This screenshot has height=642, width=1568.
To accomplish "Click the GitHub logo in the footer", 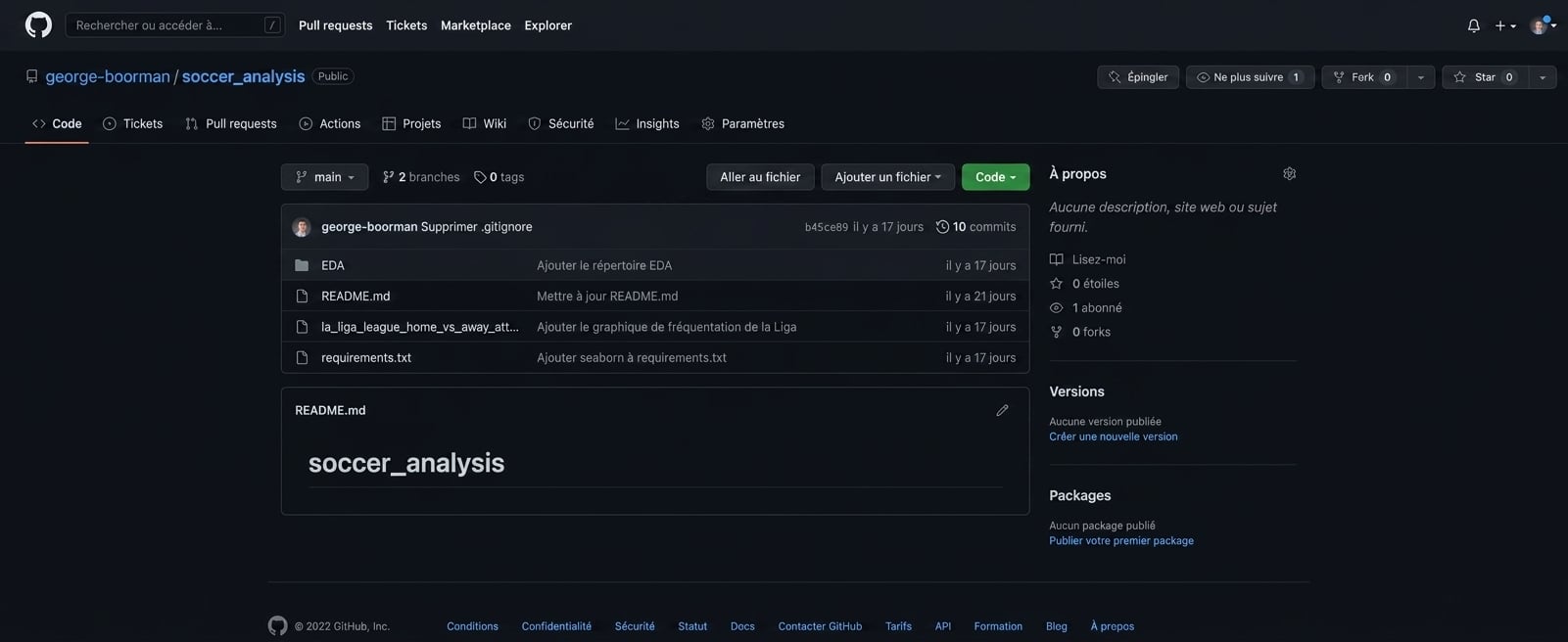I will (x=278, y=626).
